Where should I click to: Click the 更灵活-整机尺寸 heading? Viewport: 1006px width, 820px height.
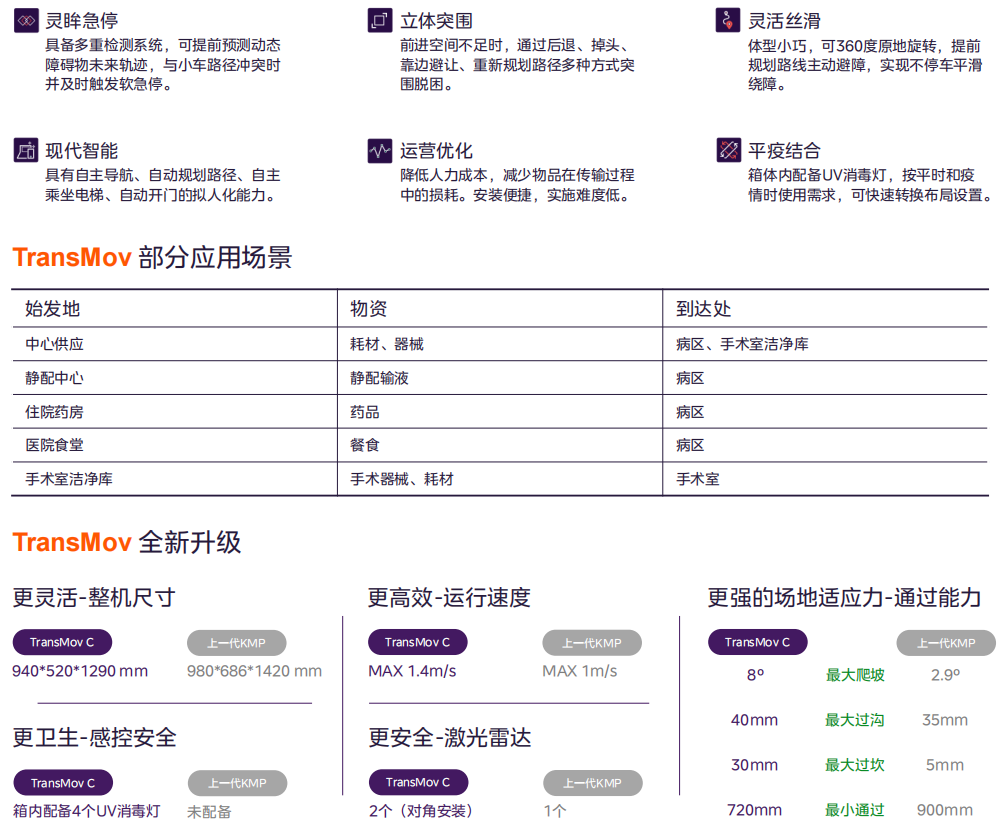pos(94,597)
